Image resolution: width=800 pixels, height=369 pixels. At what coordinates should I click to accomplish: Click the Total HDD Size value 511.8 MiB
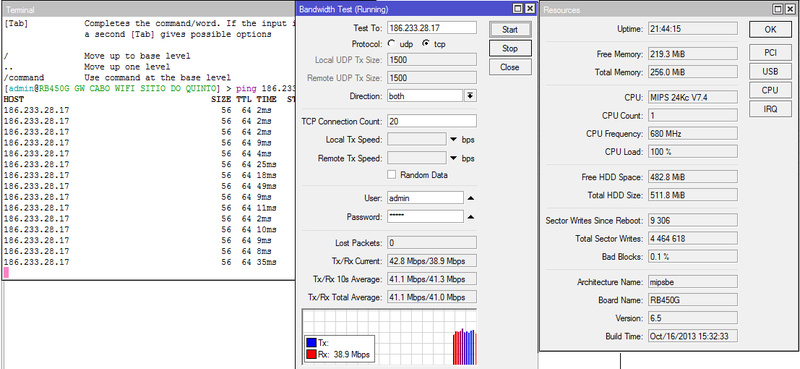click(692, 195)
